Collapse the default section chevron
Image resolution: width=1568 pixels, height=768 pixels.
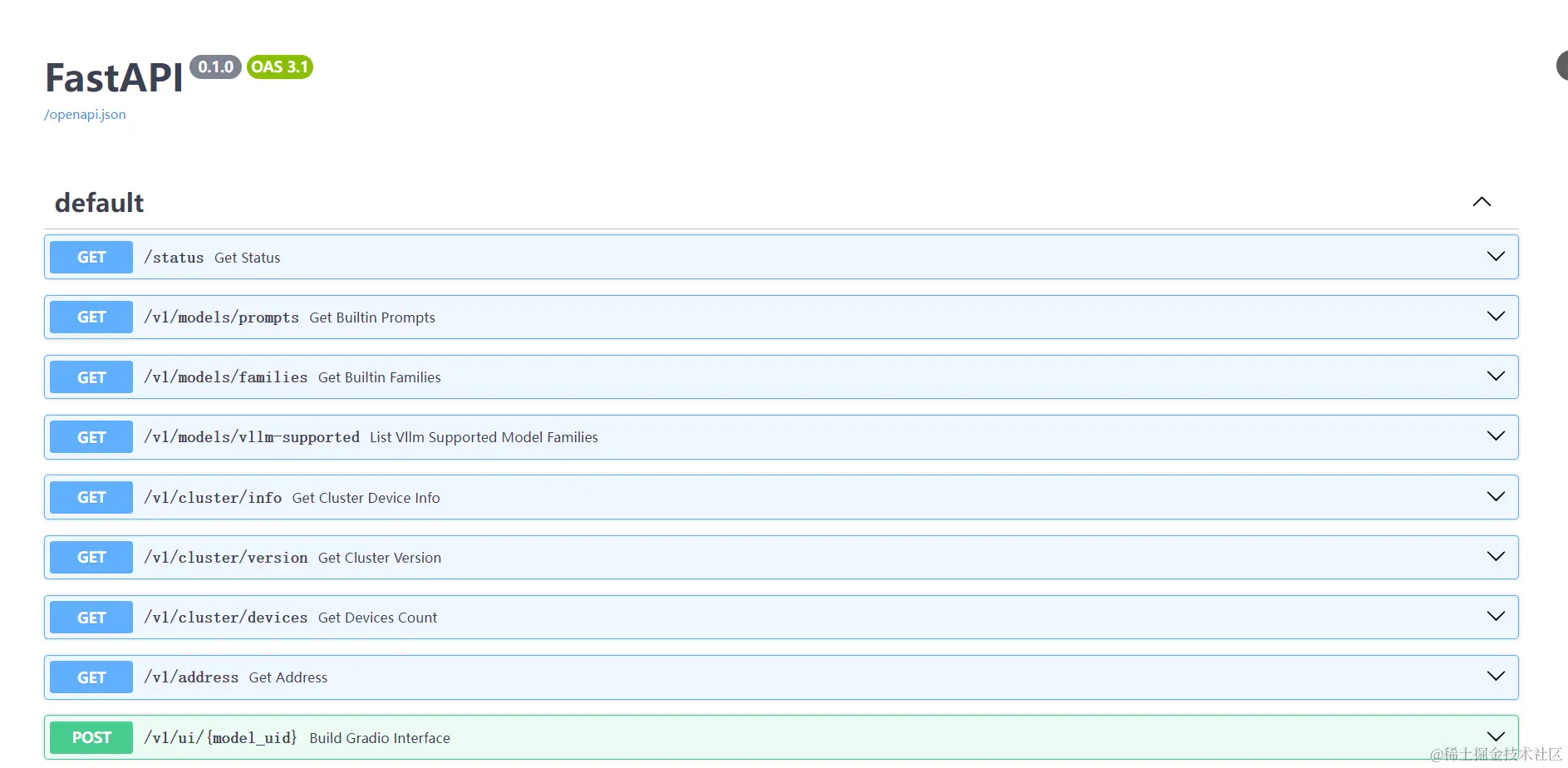coord(1482,202)
